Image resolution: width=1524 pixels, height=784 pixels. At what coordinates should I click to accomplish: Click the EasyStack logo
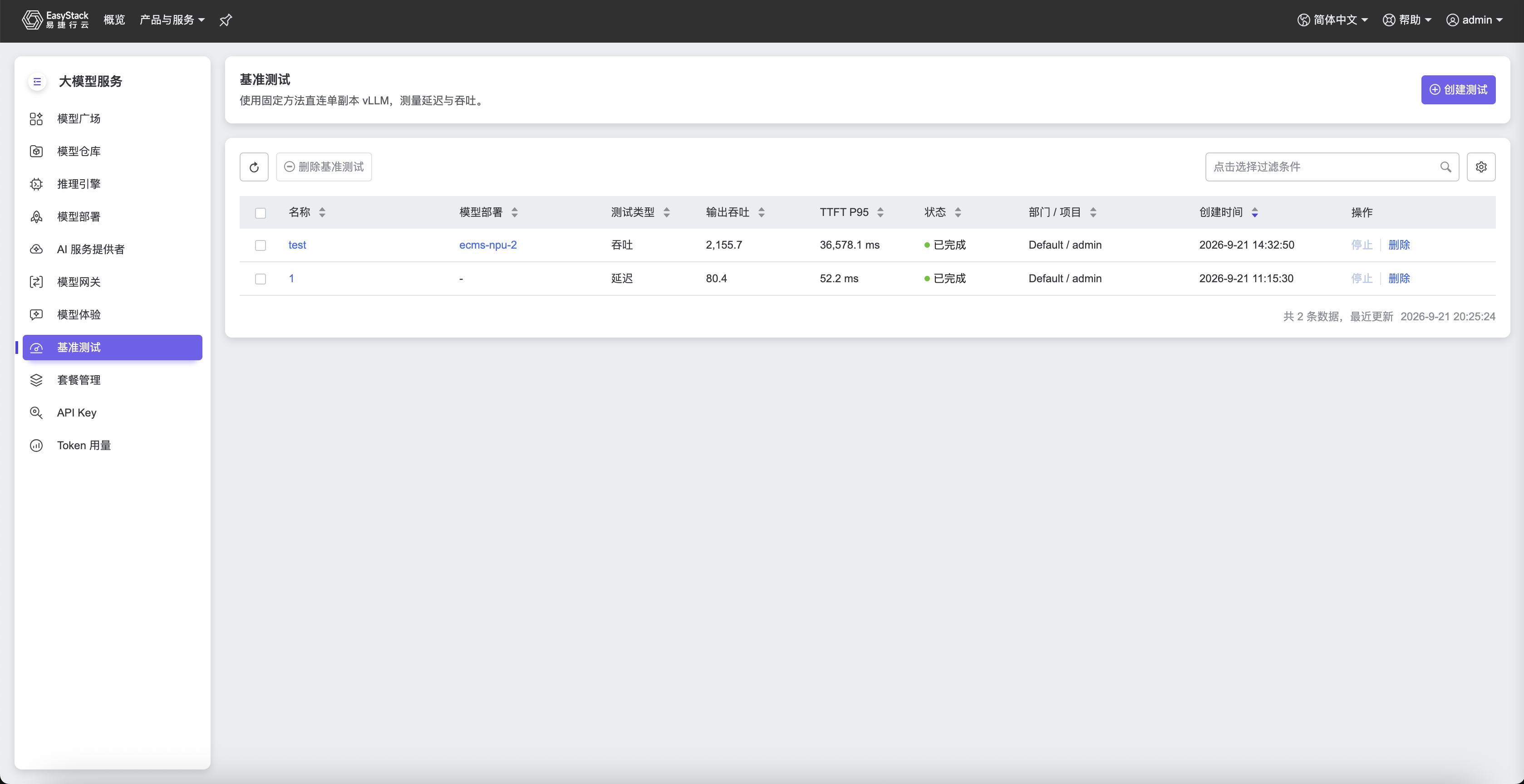tap(56, 20)
